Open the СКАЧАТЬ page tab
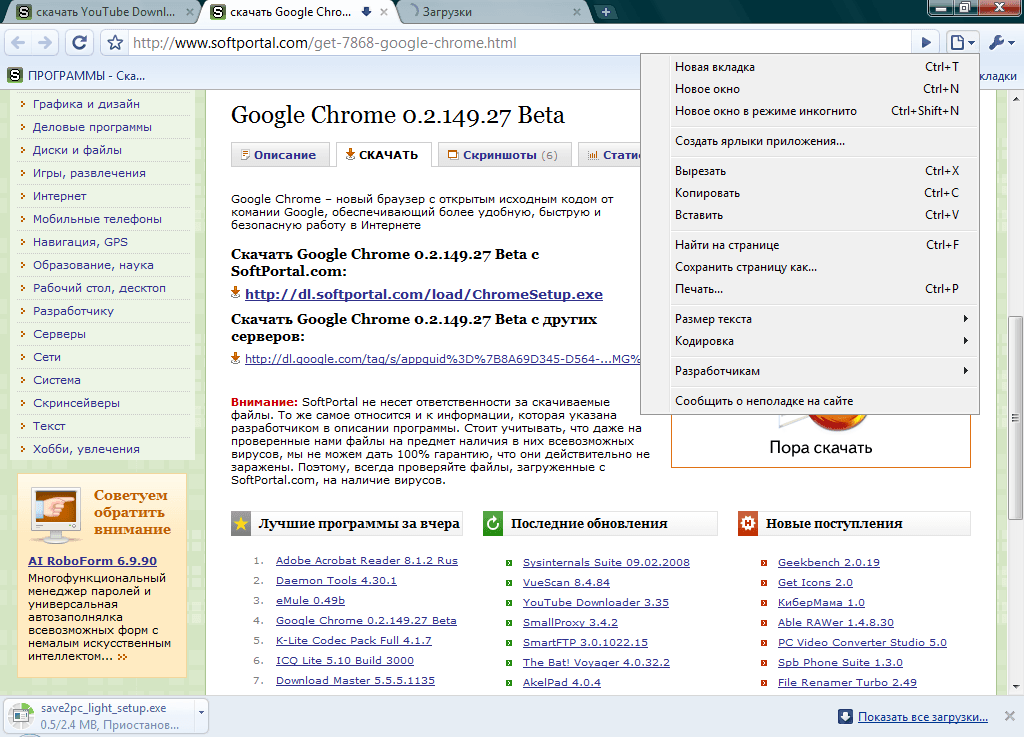The width and height of the screenshot is (1024, 737). tap(383, 155)
